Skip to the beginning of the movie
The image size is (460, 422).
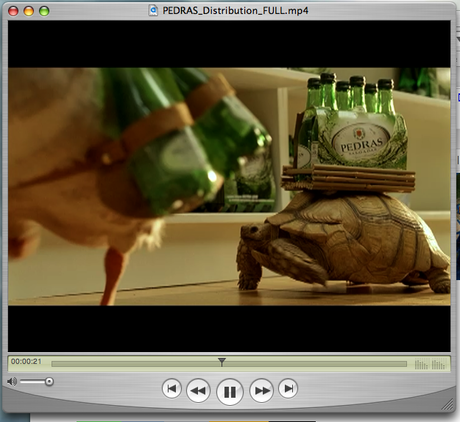pyautogui.click(x=172, y=388)
